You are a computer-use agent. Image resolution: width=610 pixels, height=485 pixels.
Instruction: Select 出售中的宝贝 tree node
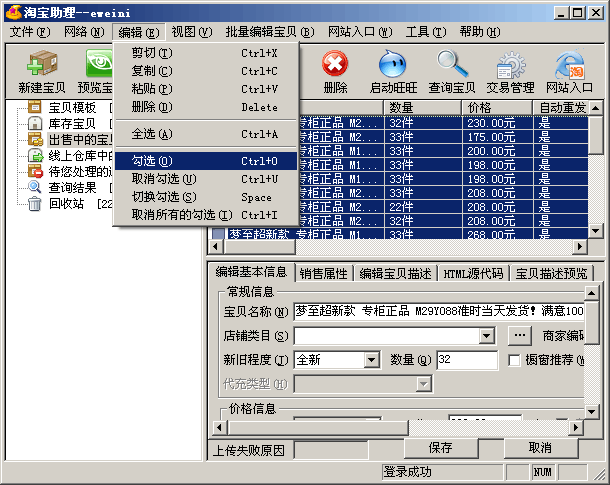point(80,139)
